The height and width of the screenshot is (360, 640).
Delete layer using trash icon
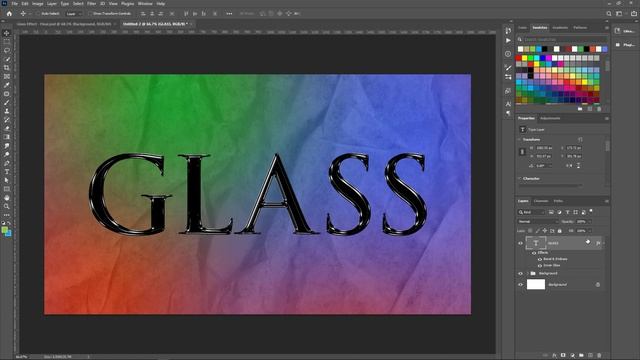pos(599,356)
